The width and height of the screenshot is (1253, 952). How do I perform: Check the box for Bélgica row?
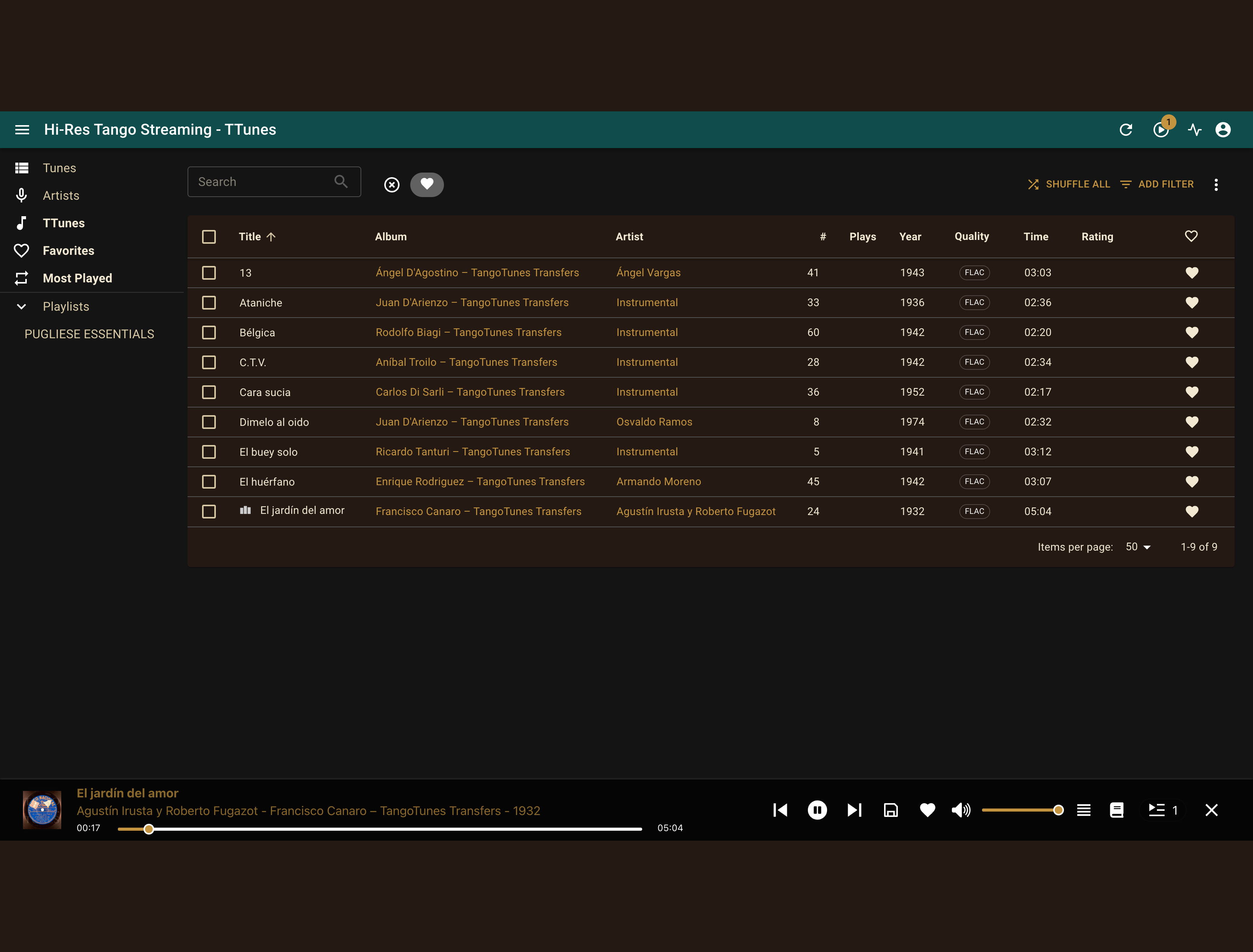(x=209, y=332)
